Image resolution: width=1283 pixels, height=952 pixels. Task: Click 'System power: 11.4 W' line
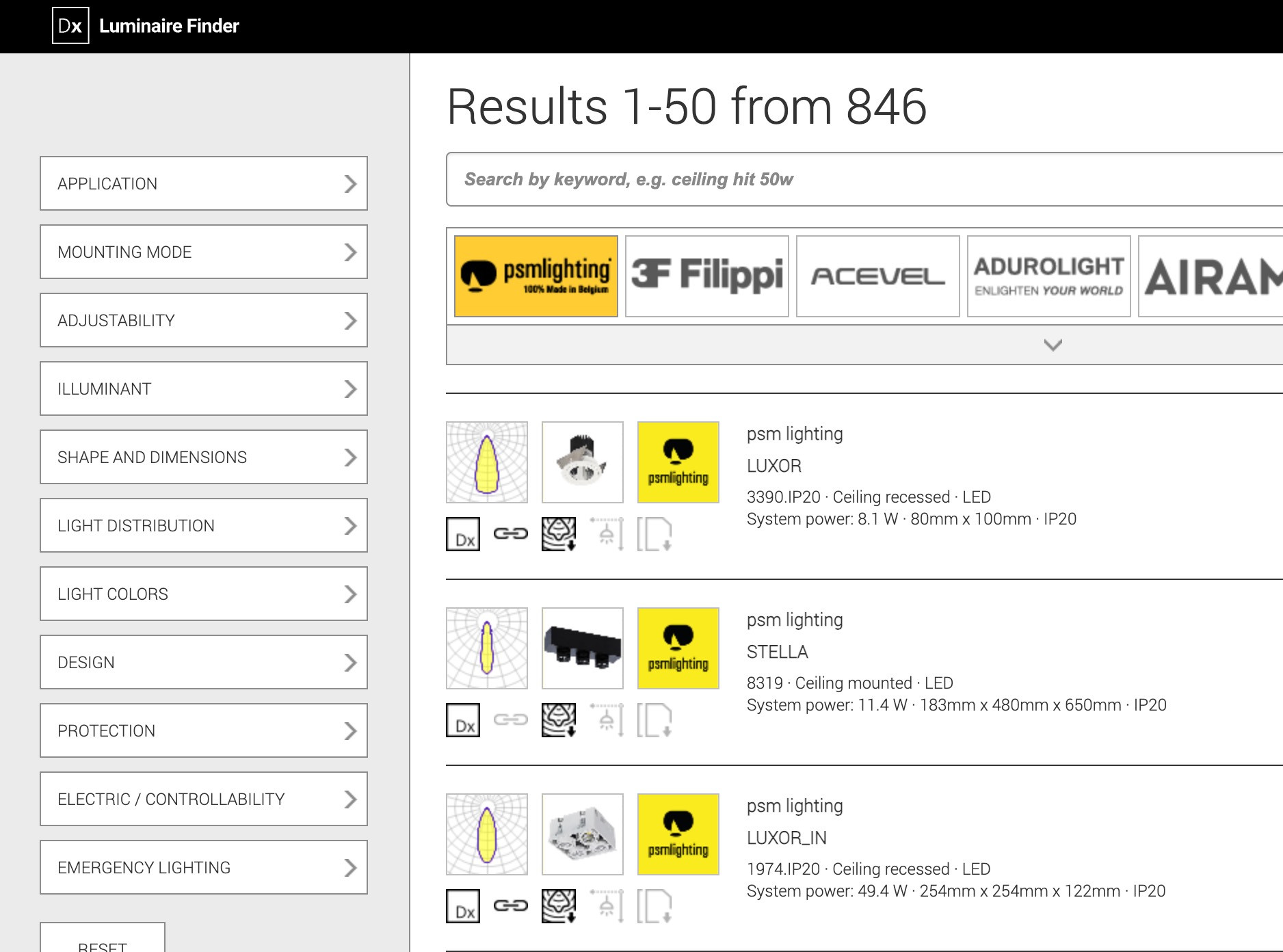tap(957, 705)
